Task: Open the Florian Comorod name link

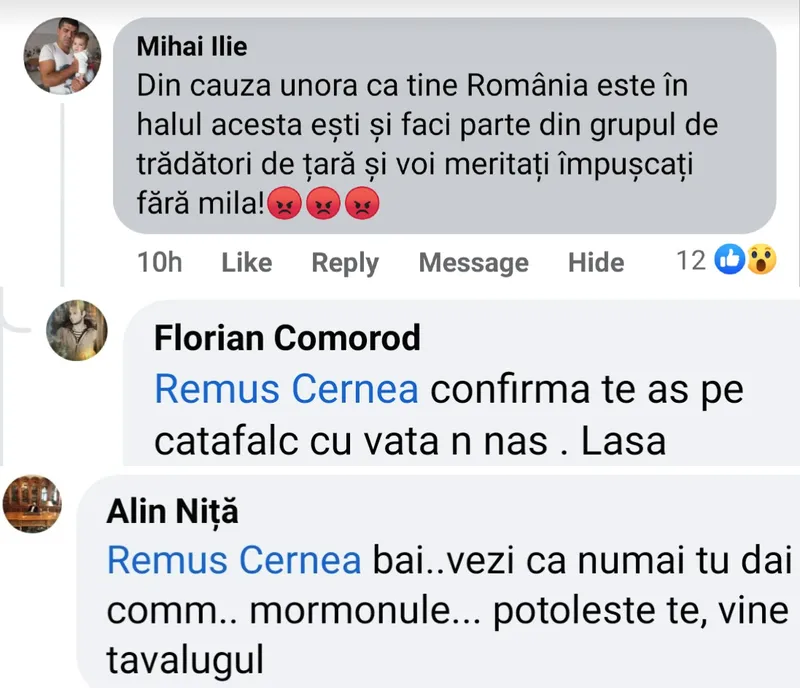Action: [x=287, y=339]
